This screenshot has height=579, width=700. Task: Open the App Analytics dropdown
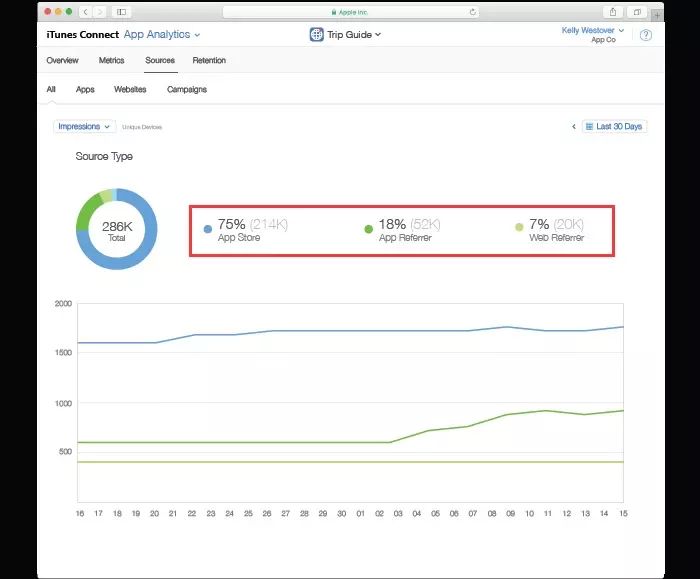pyautogui.click(x=162, y=34)
